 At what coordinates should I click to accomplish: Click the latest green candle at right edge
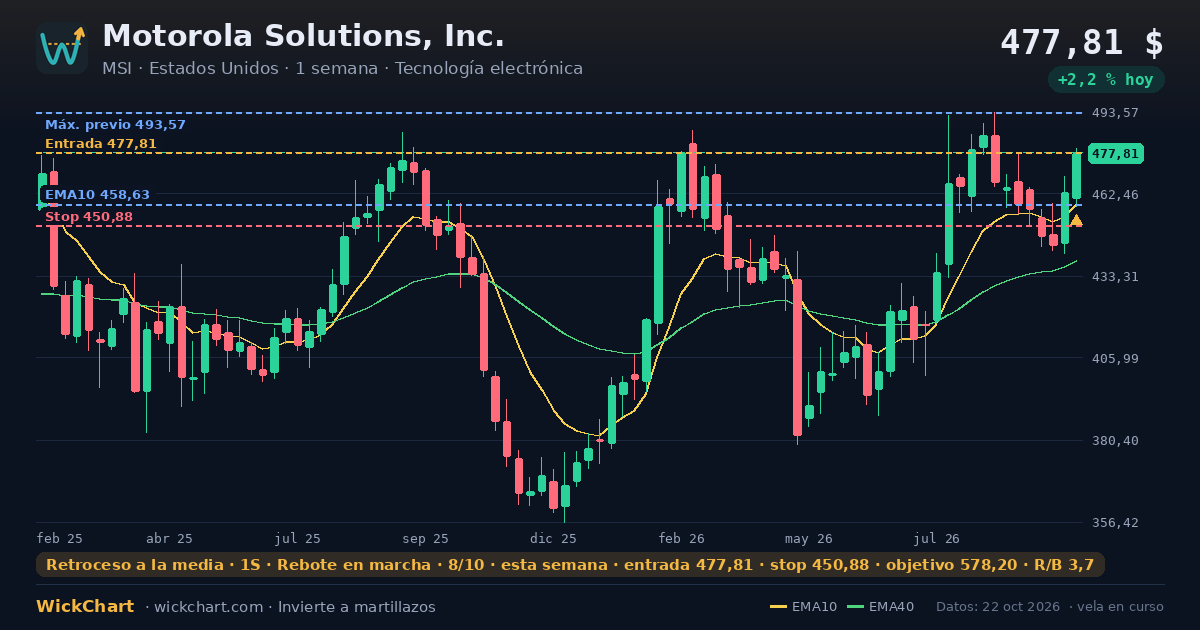click(1077, 176)
